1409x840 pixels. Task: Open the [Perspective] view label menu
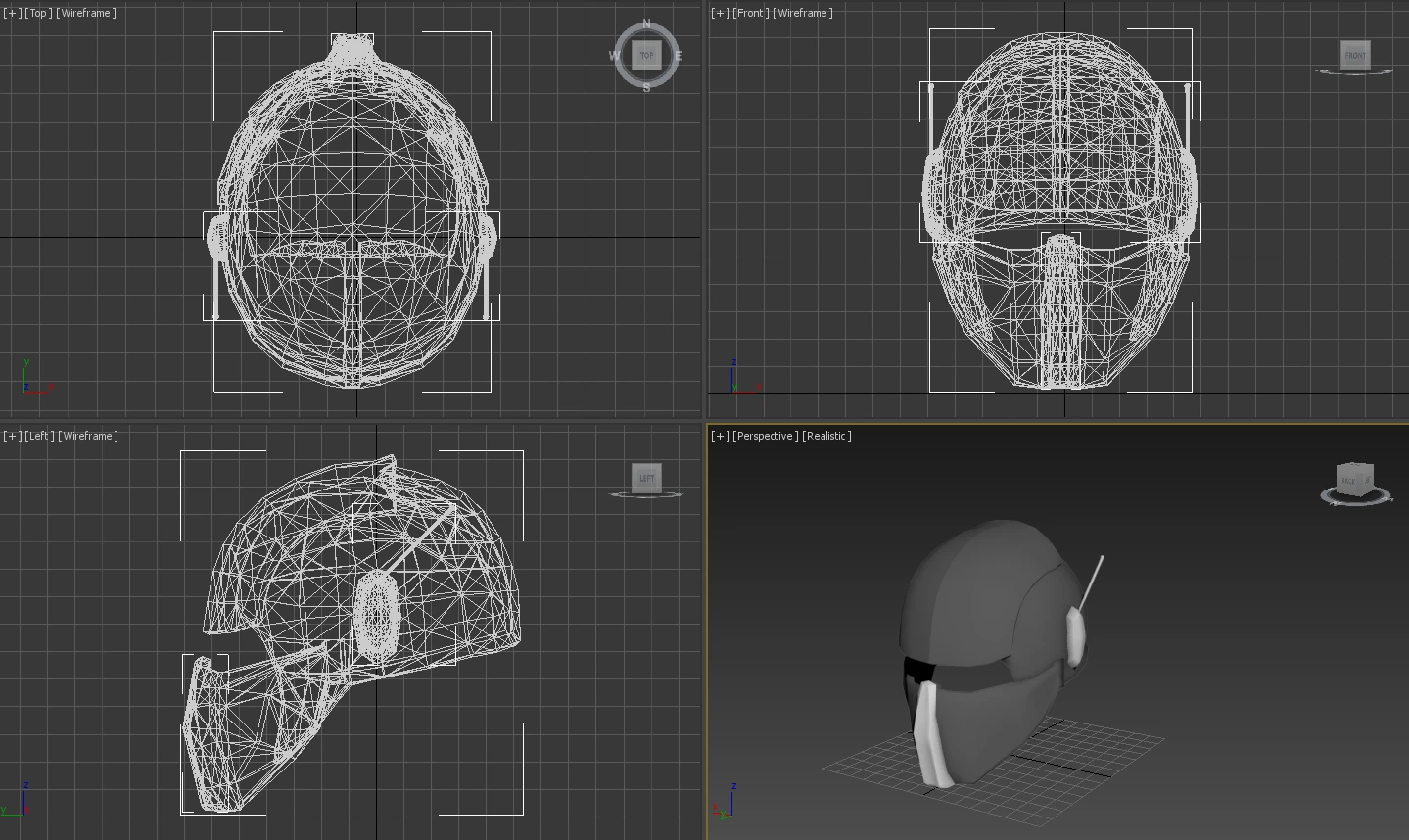coord(766,436)
